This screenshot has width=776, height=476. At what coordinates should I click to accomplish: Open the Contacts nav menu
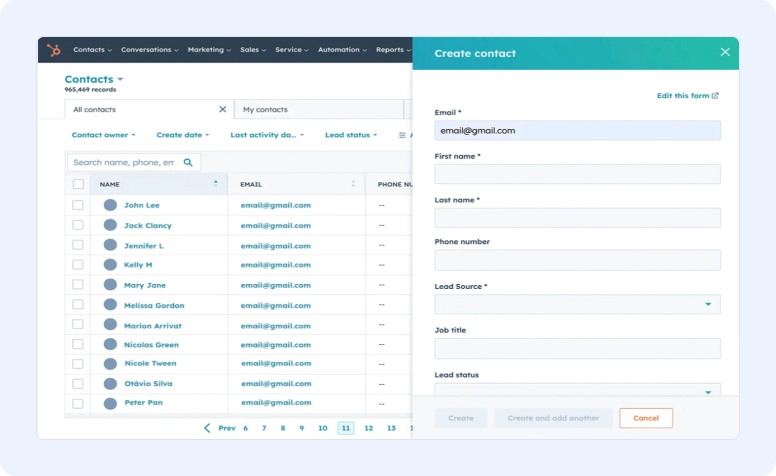92,50
